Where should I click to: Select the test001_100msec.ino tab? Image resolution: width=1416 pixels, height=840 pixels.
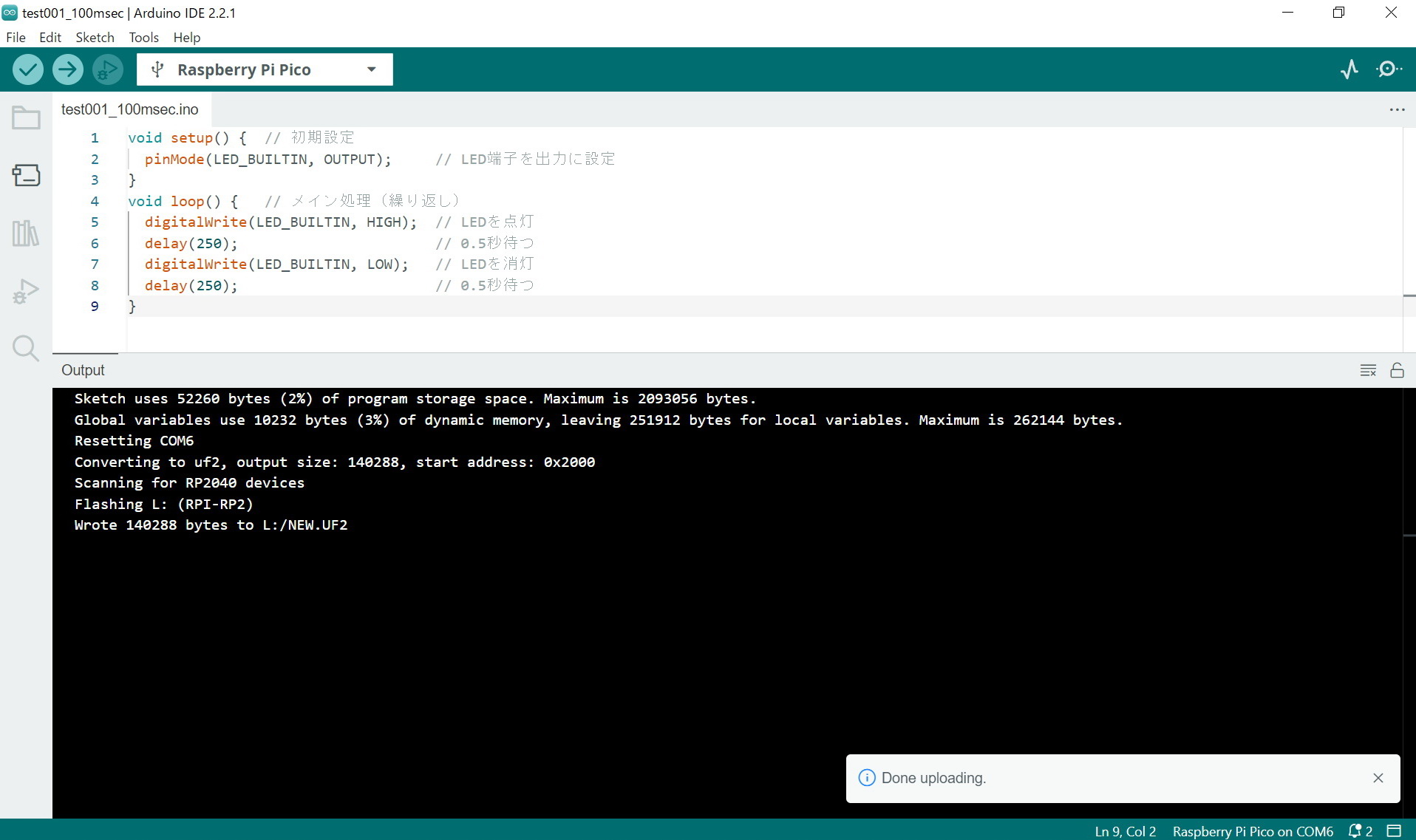(130, 109)
